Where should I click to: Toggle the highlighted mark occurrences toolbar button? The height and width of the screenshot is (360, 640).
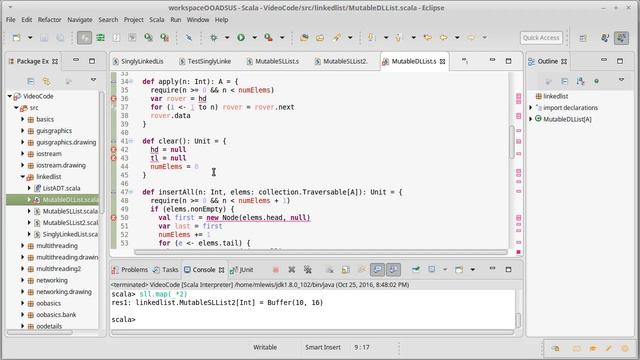(84, 38)
